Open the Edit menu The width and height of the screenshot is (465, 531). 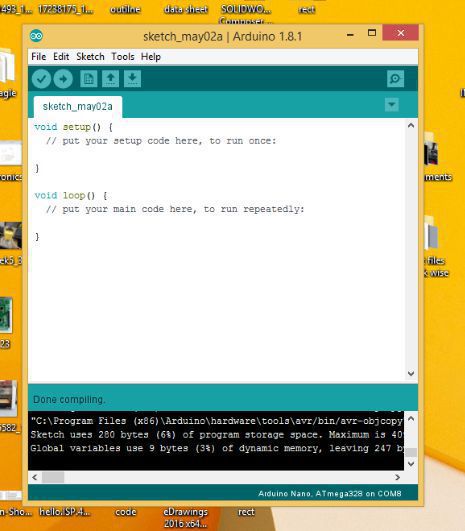point(61,57)
